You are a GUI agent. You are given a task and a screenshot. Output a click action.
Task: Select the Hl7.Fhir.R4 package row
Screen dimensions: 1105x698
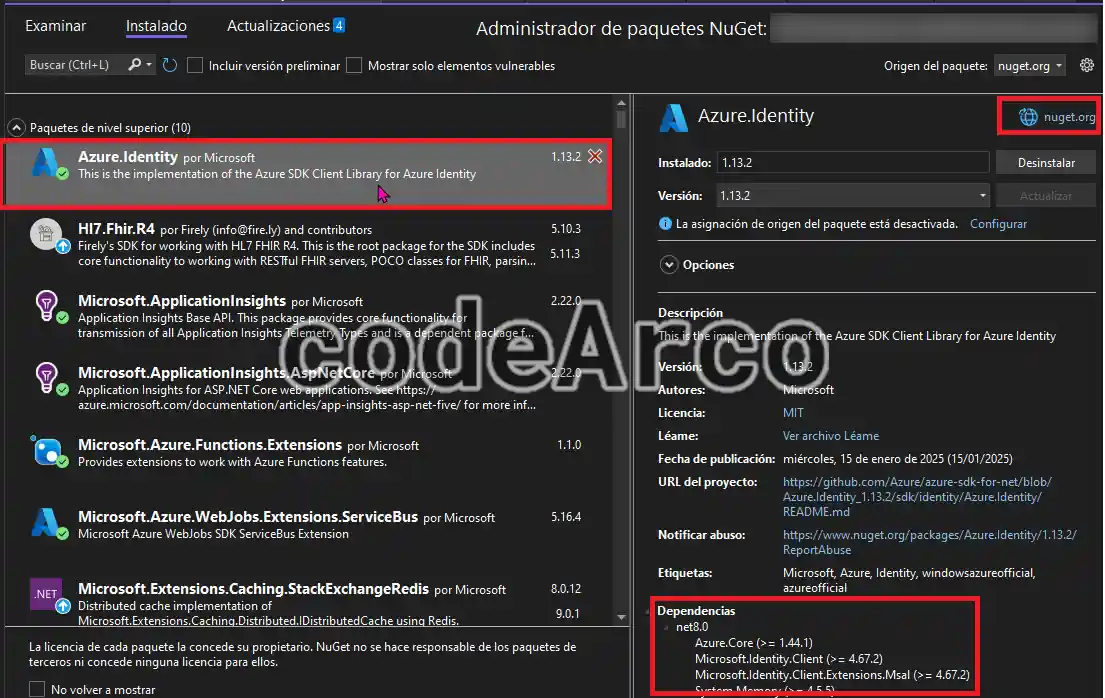pyautogui.click(x=308, y=244)
